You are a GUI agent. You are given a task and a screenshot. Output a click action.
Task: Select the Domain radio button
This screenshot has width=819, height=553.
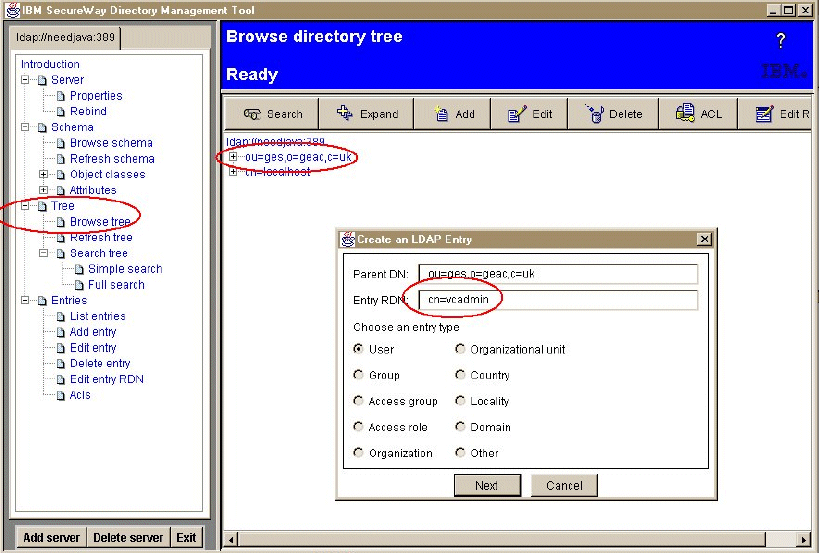[x=460, y=427]
